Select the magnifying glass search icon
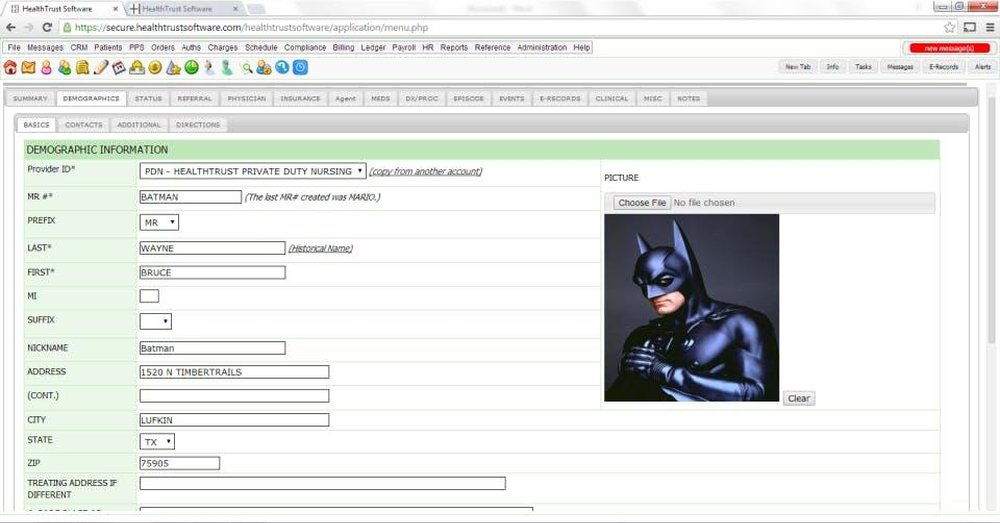This screenshot has width=1000, height=523. click(246, 68)
